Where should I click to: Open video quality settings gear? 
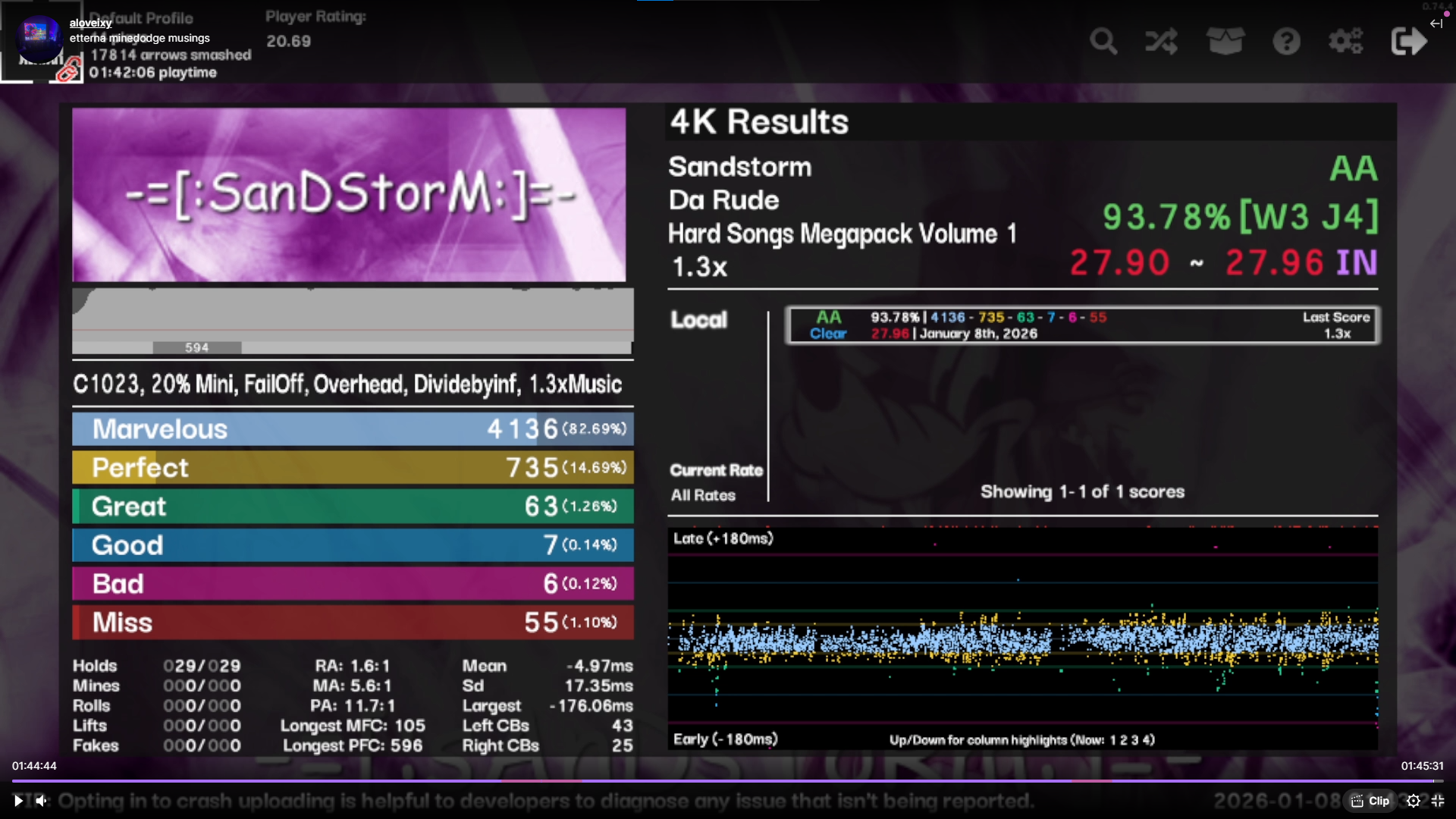coord(1414,801)
